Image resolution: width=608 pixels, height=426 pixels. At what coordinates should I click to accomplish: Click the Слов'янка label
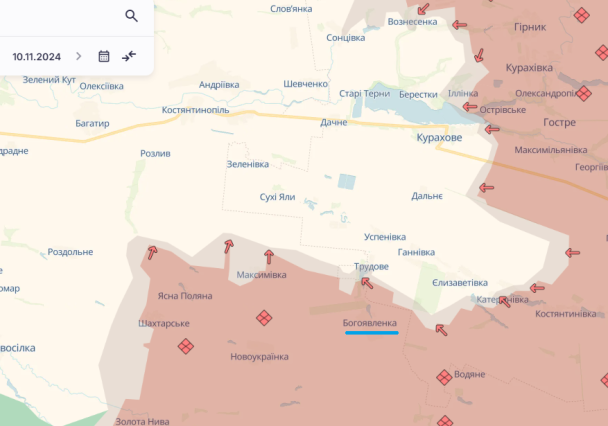point(291,9)
